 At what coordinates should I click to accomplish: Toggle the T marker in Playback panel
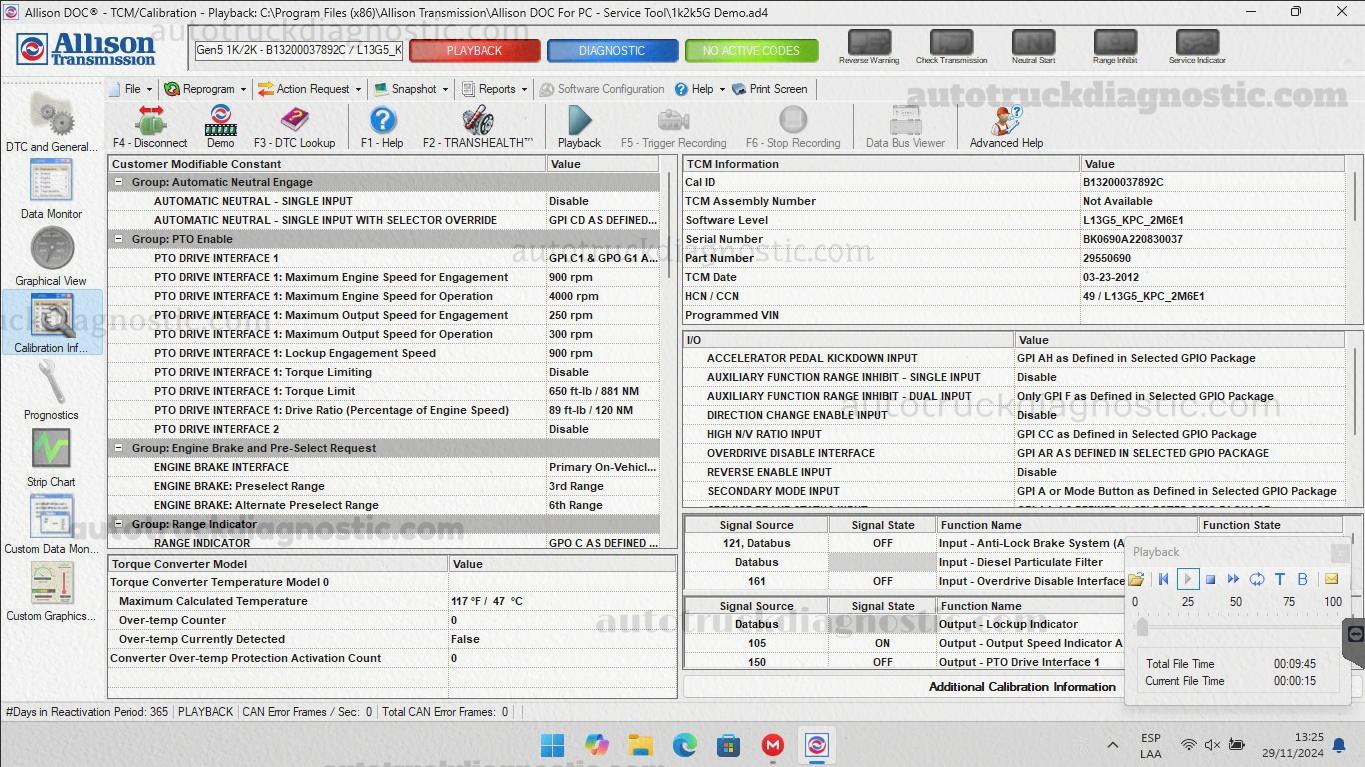pyautogui.click(x=1278, y=578)
